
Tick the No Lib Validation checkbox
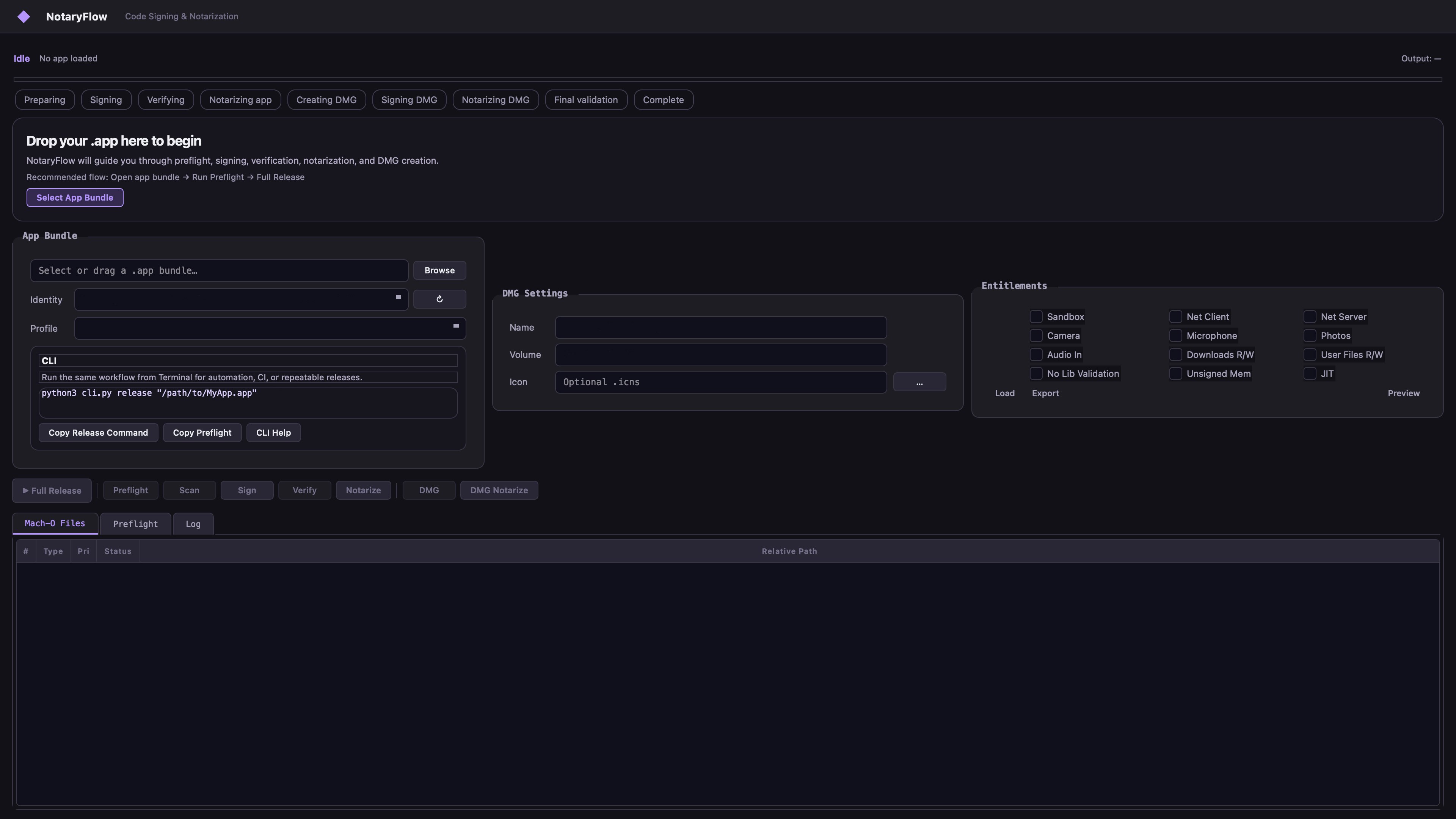click(x=1036, y=373)
